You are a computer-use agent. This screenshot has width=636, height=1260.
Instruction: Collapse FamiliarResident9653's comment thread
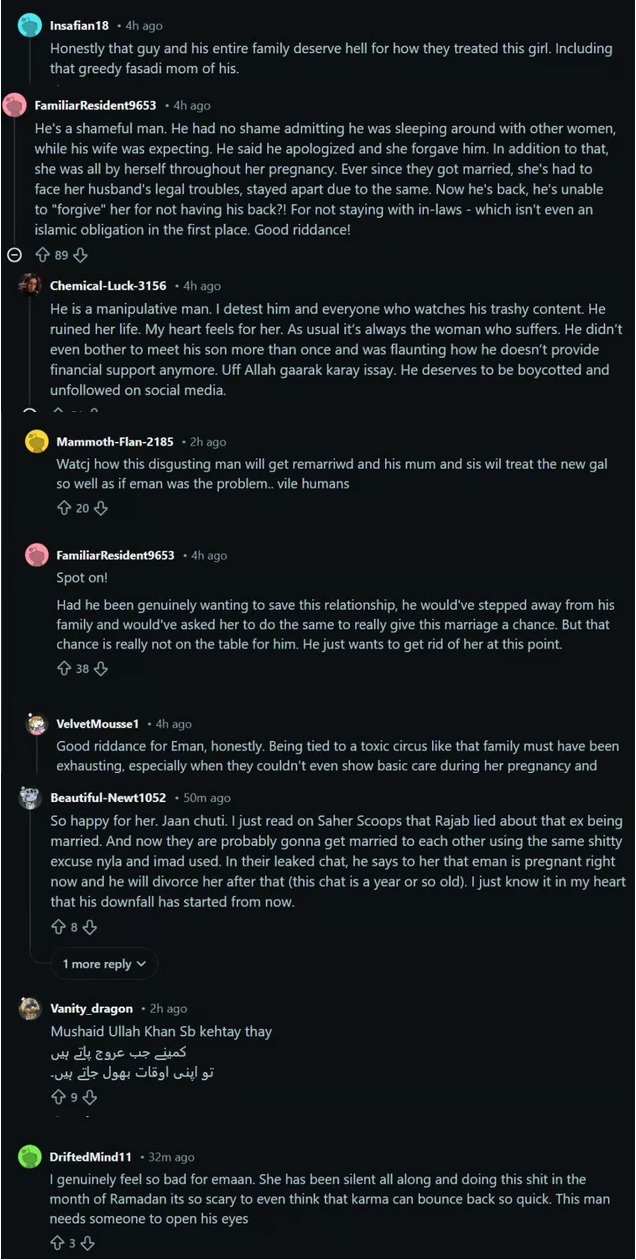coord(14,255)
